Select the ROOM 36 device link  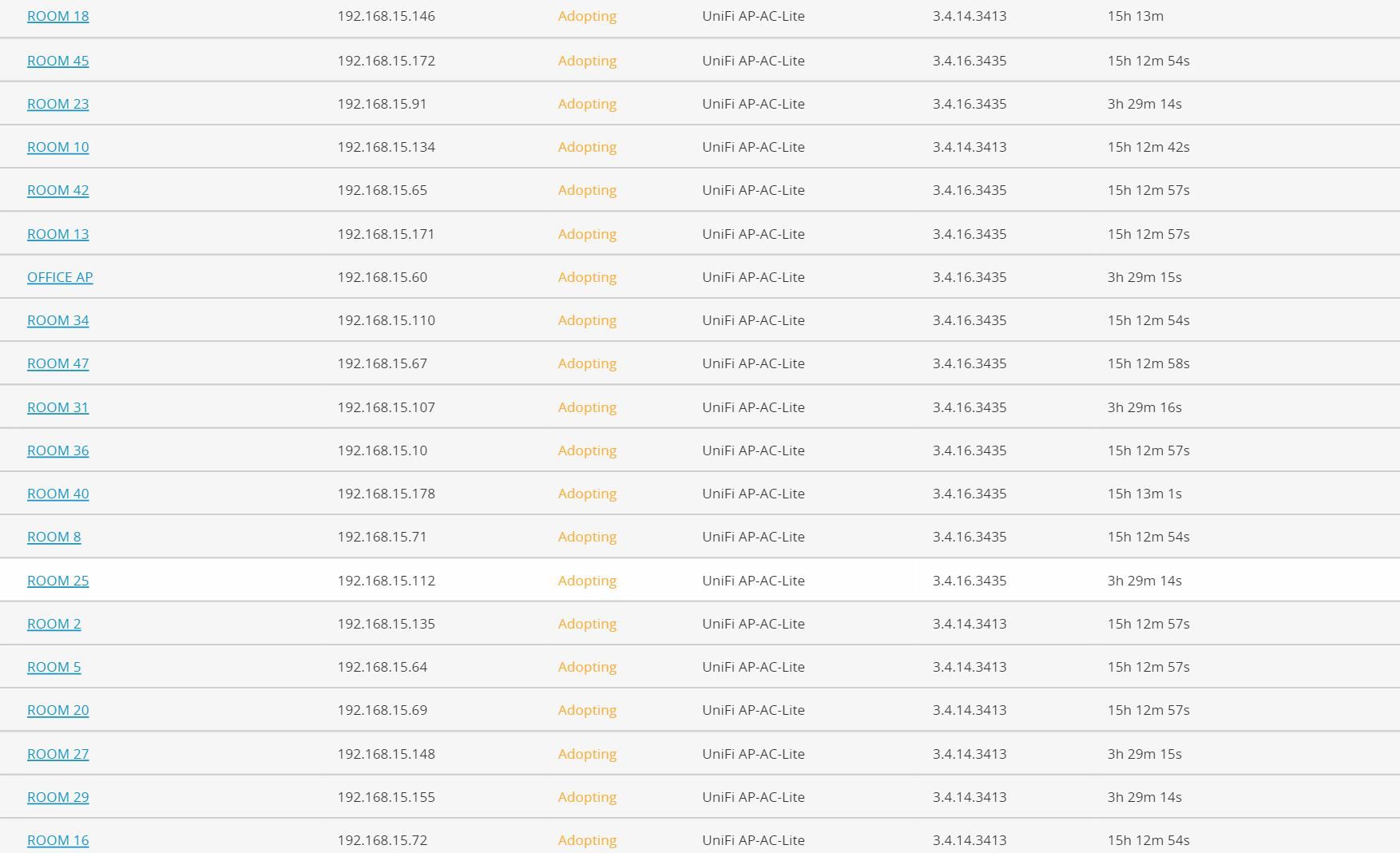[58, 450]
